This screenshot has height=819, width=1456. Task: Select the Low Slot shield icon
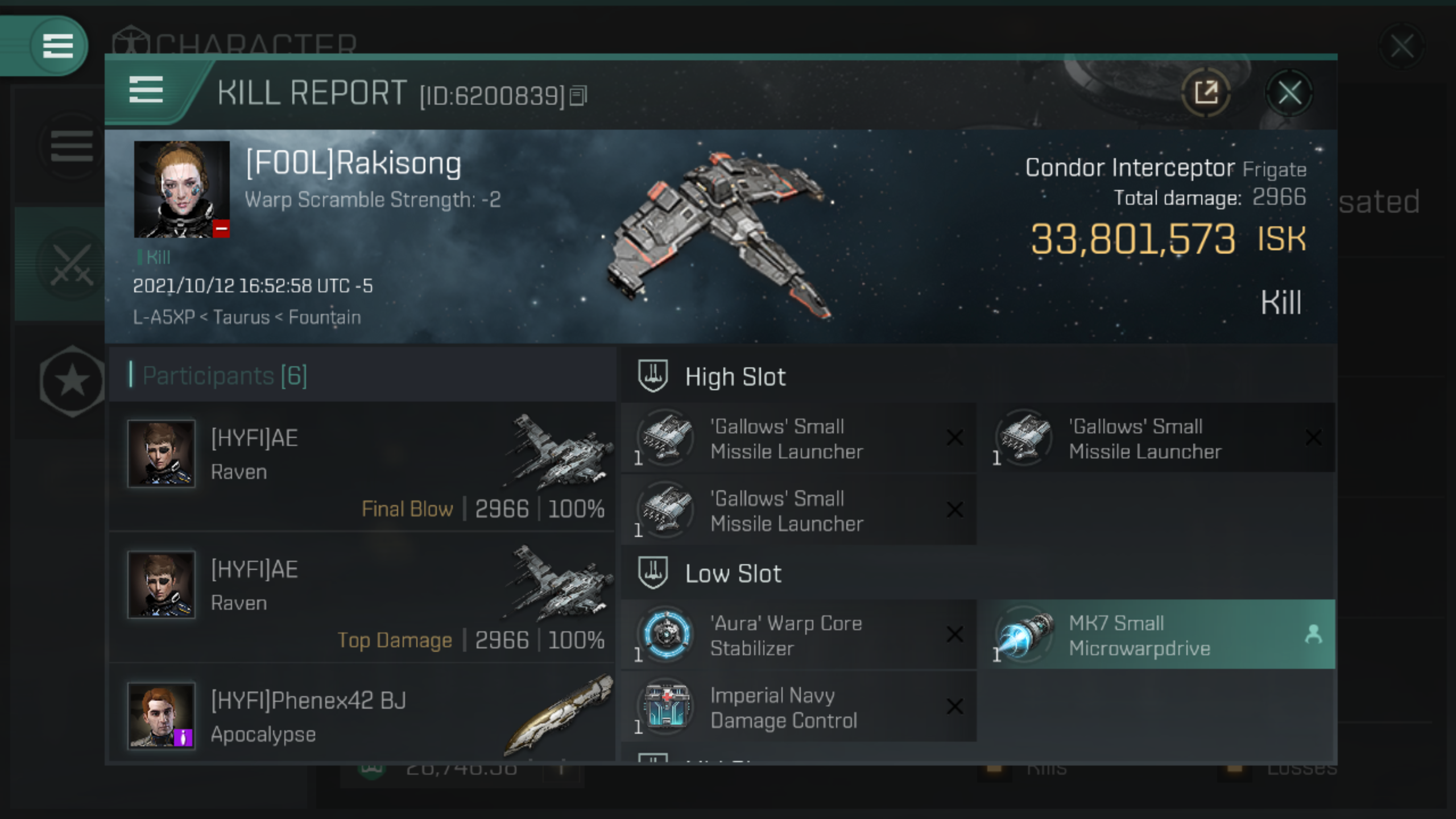coord(654,572)
